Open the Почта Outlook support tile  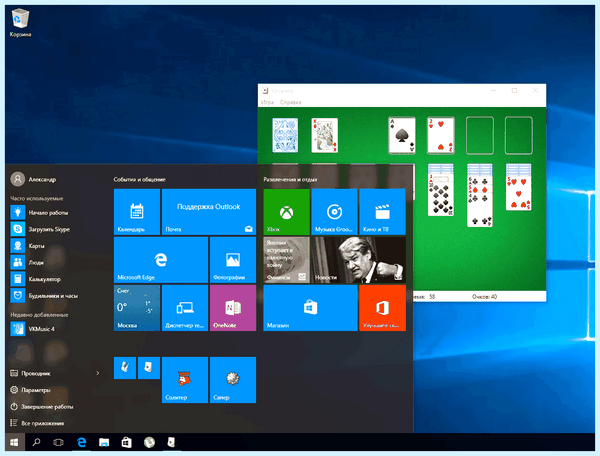(209, 212)
